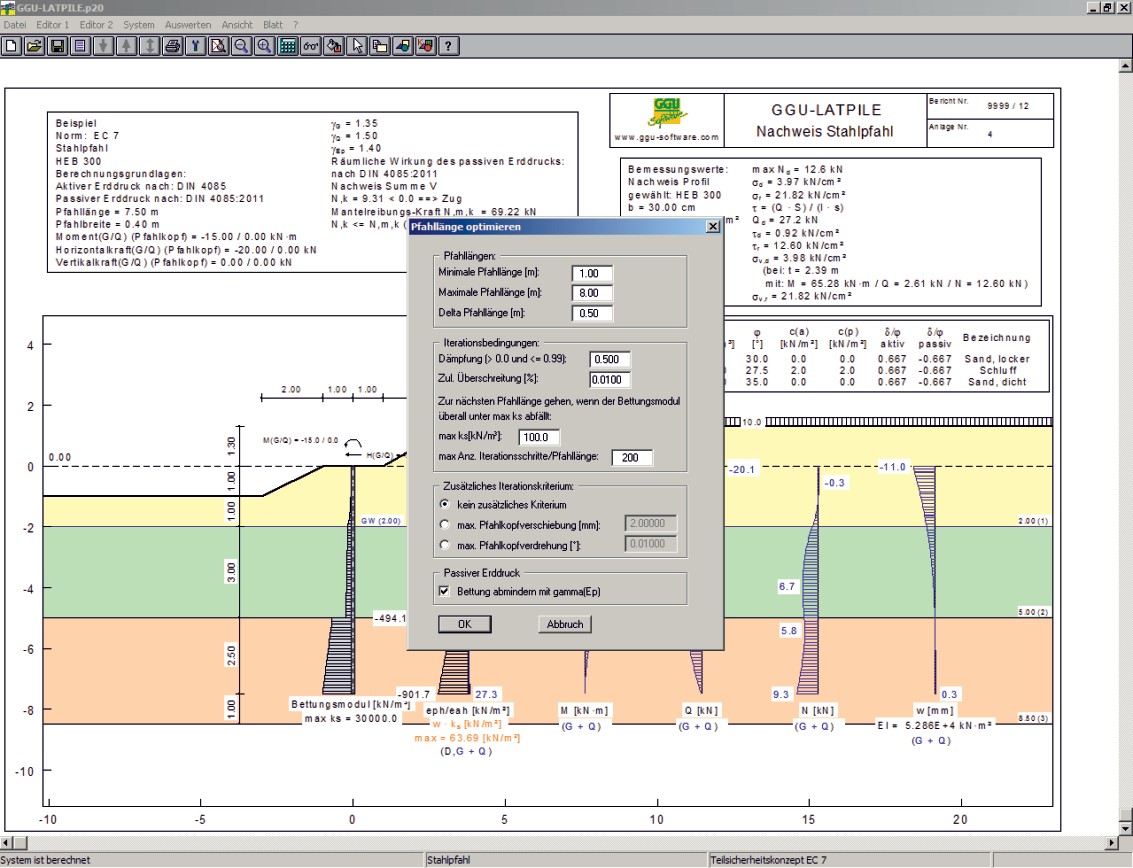The height and width of the screenshot is (868, 1133).
Task: Open the Editor 2 menu
Action: coord(96,25)
